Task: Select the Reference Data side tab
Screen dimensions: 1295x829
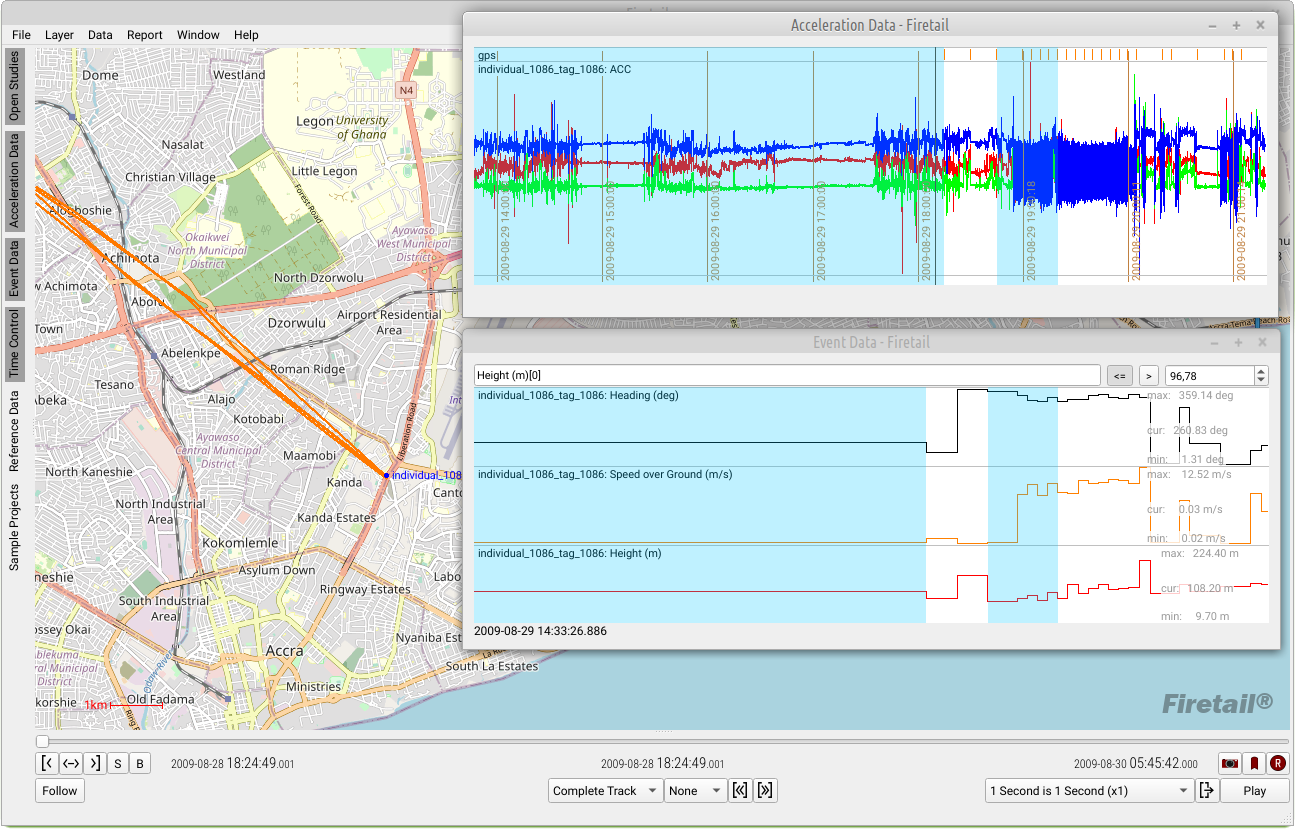Action: (x=14, y=431)
